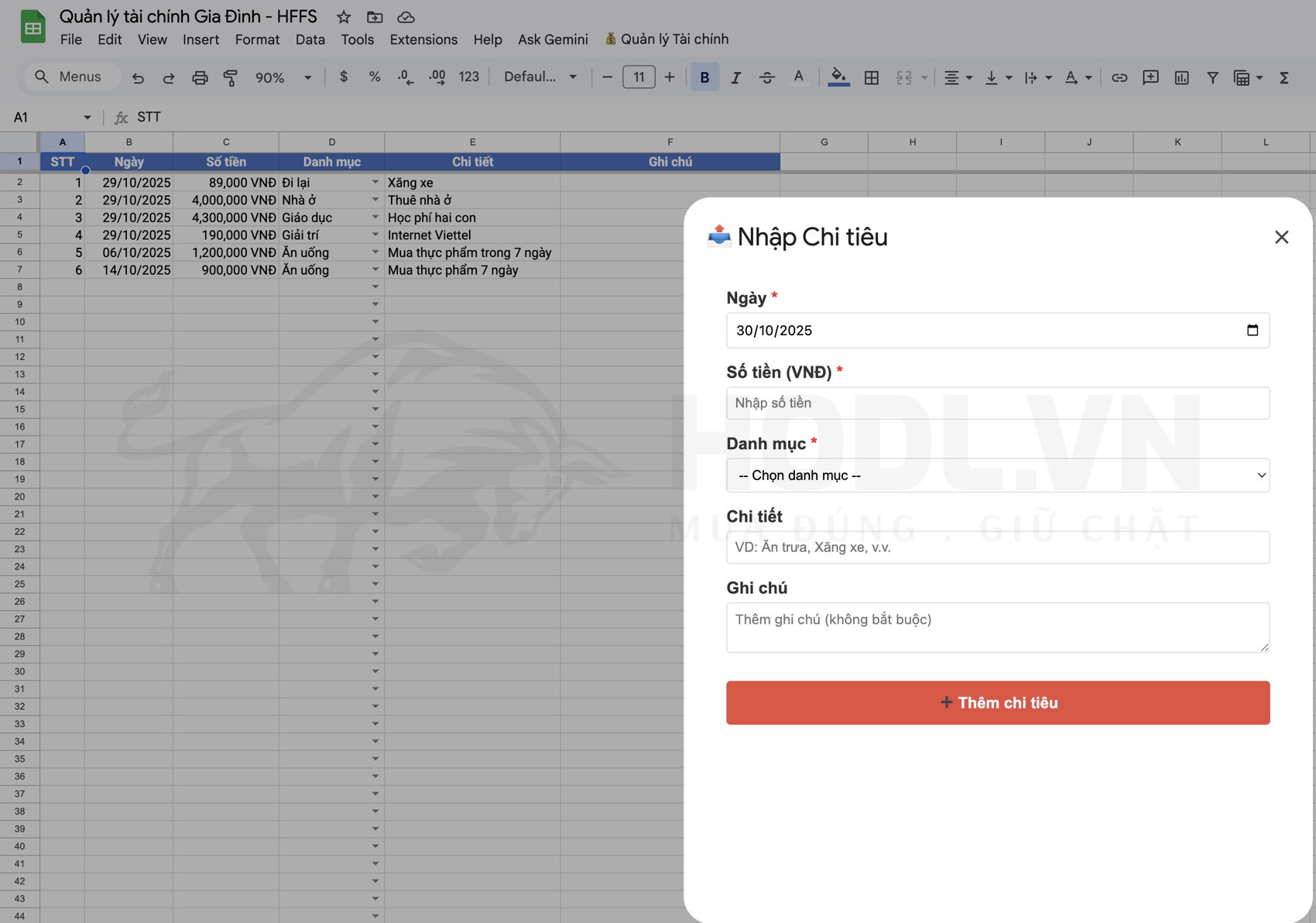Viewport: 1316px width, 923px height.
Task: Open the font selector showing Default
Action: (x=540, y=77)
